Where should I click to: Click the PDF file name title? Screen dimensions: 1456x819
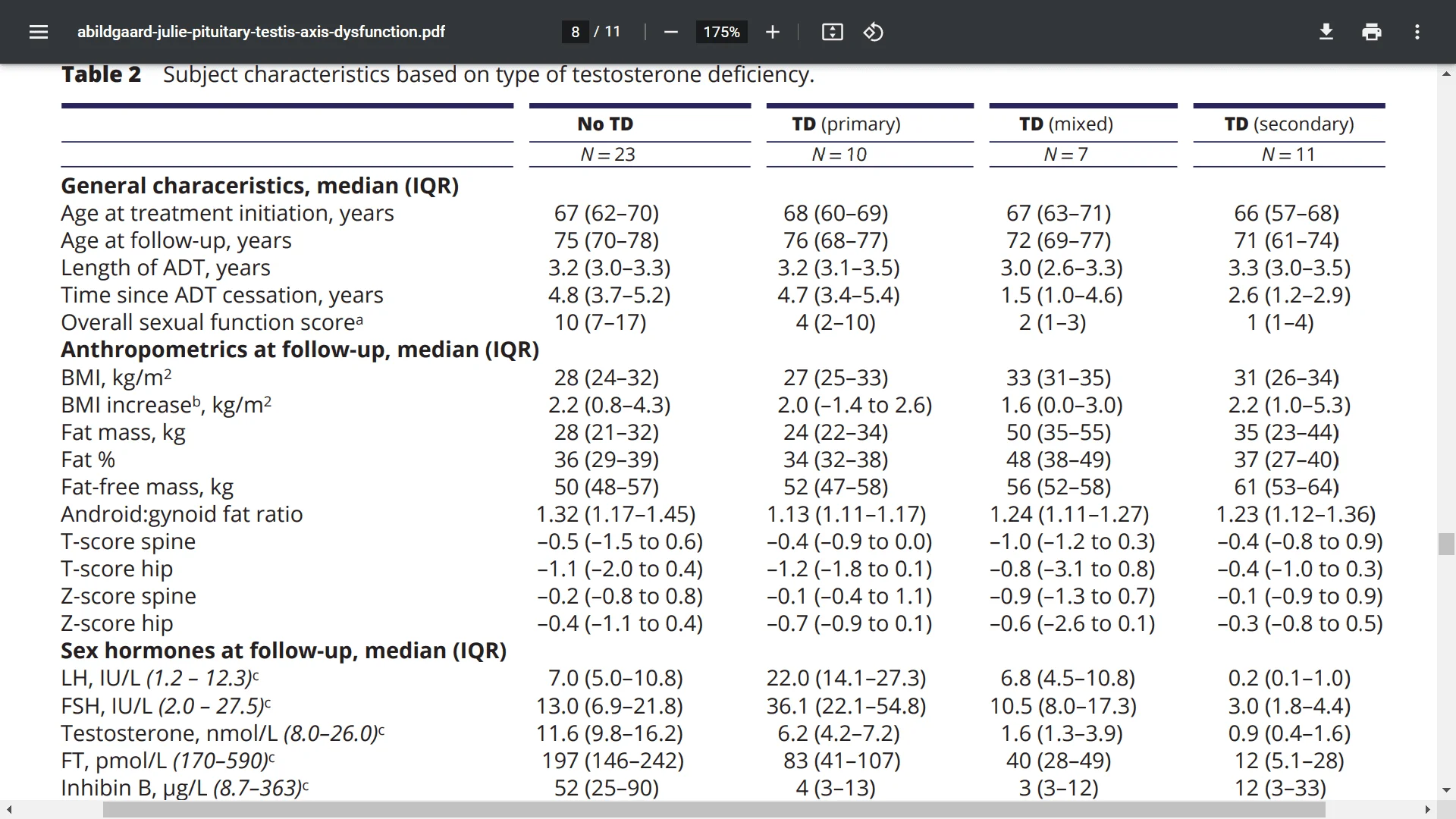[261, 32]
